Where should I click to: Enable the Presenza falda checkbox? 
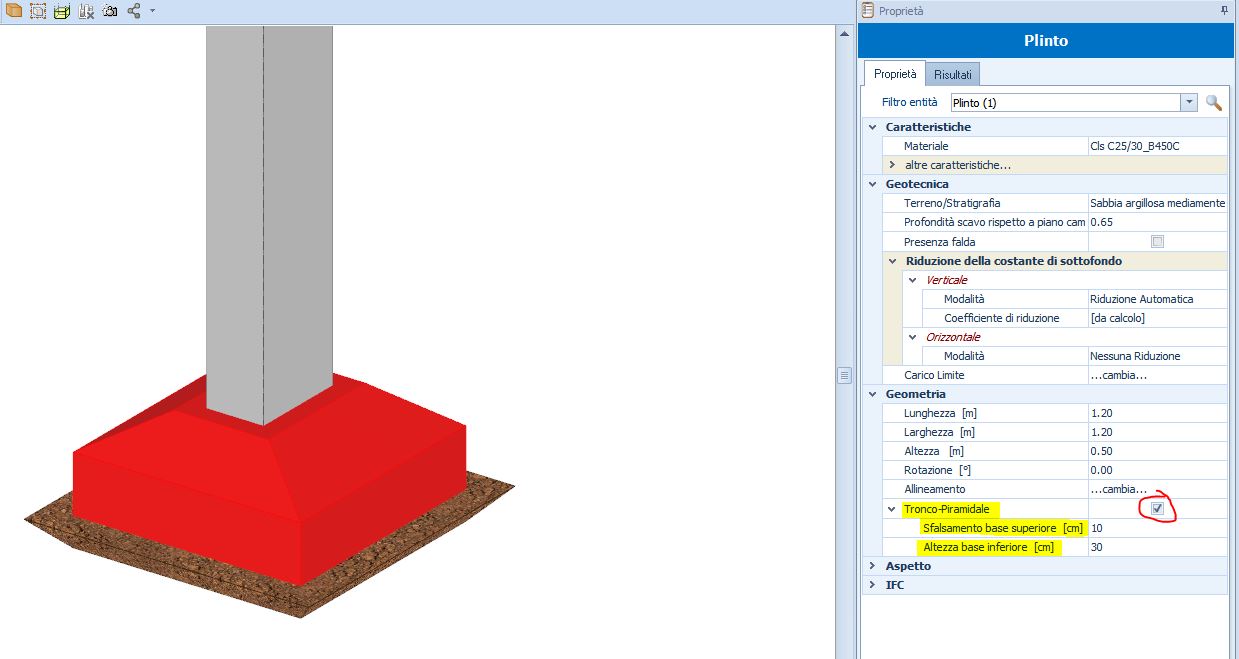(x=1157, y=242)
